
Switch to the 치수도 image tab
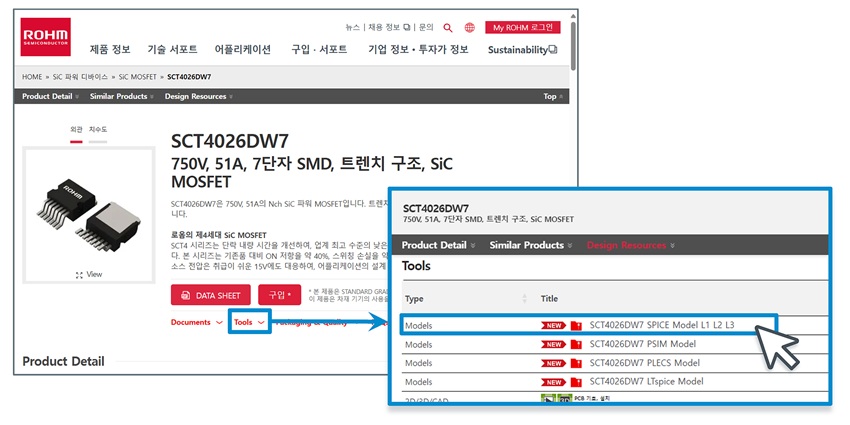click(98, 130)
